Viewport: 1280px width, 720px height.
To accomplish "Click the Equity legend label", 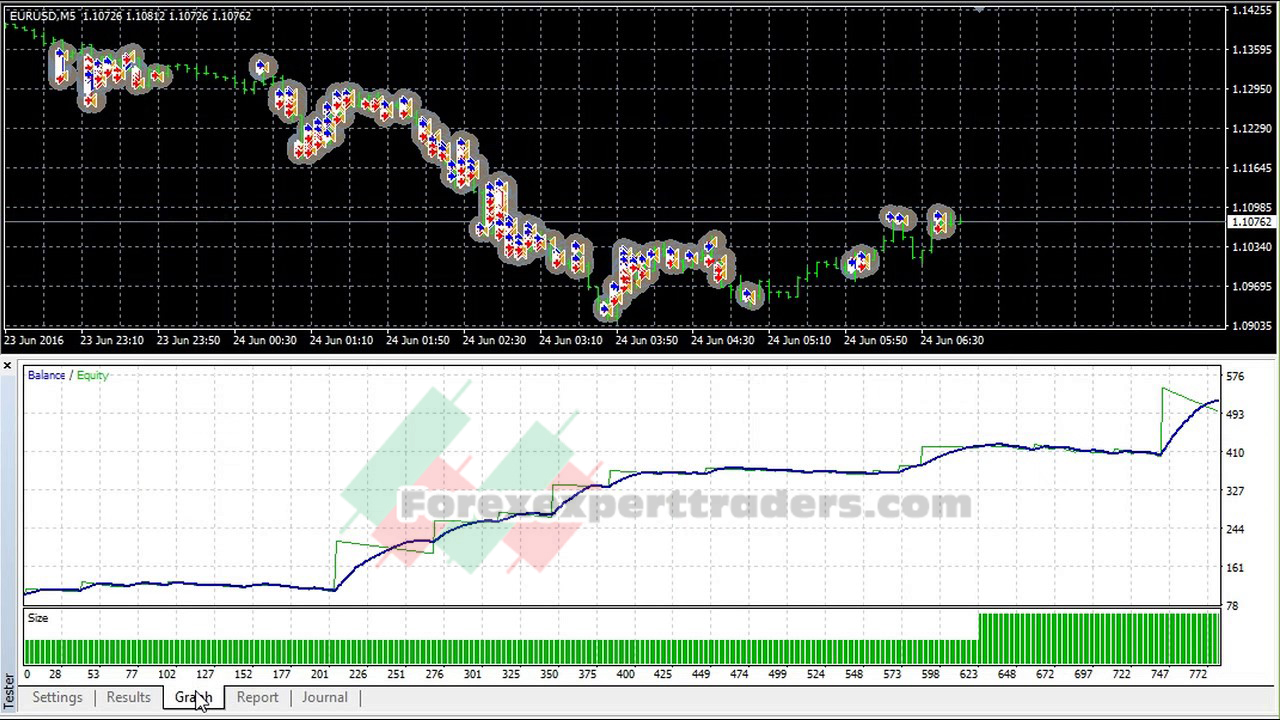I will tap(92, 375).
